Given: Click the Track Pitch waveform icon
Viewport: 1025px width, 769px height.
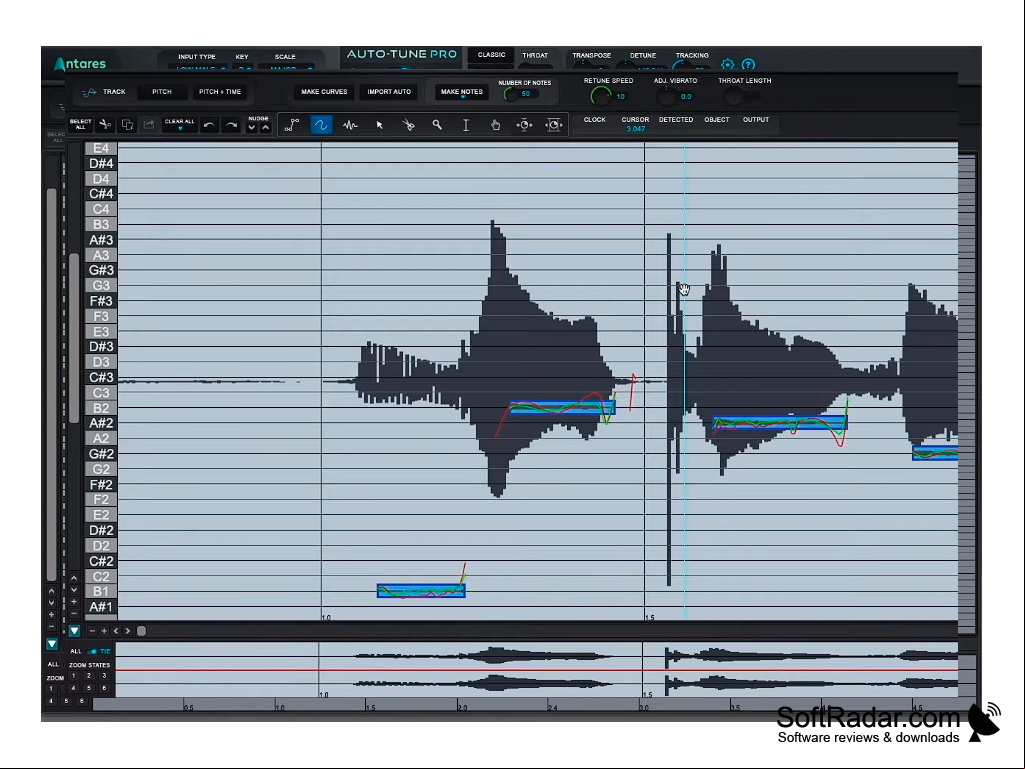Looking at the screenshot, I should click(x=89, y=92).
